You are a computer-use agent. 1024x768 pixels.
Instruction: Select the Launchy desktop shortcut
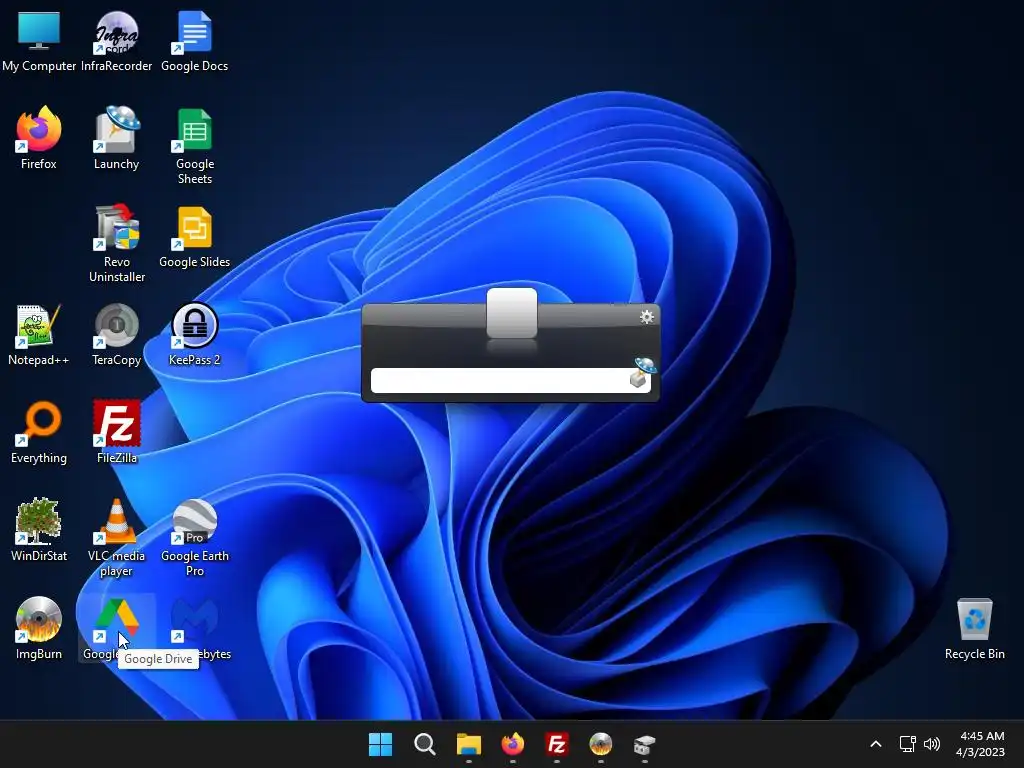(x=116, y=138)
